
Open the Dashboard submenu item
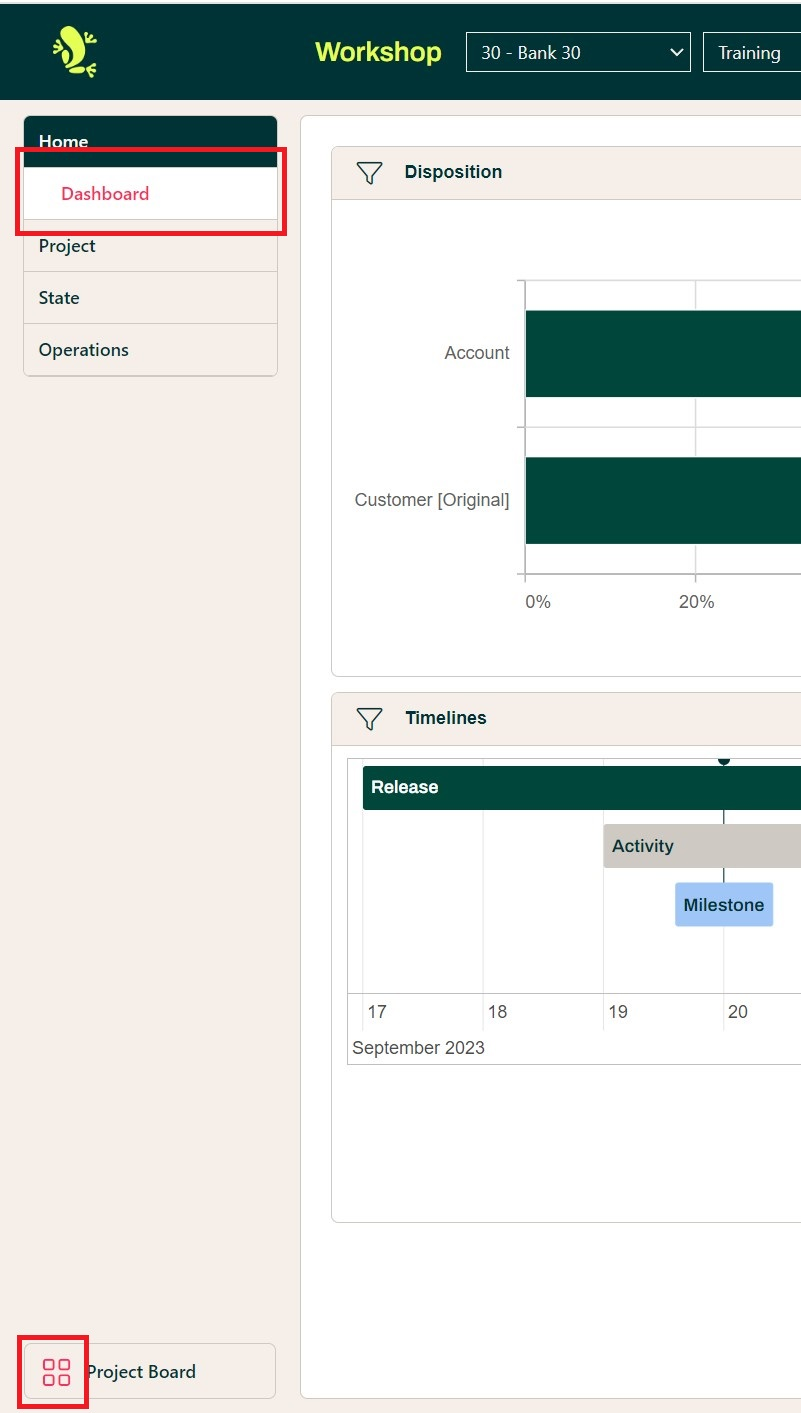pyautogui.click(x=105, y=194)
